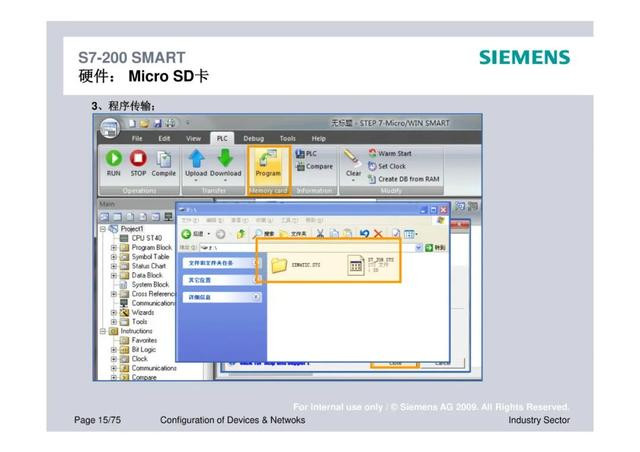Expand the Explorer details panel
This screenshot has height=452, width=640.
click(x=256, y=297)
